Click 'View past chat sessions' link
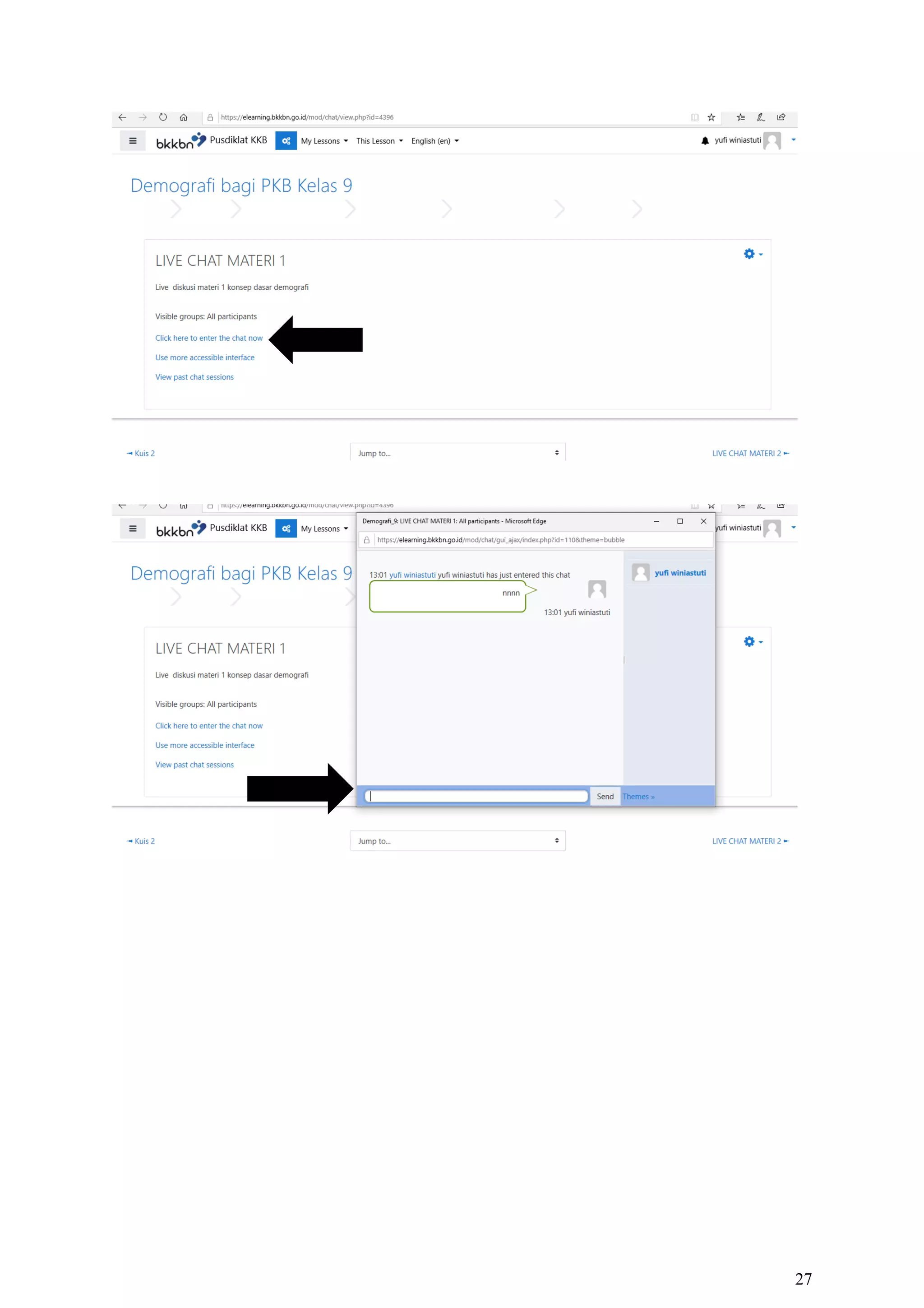Viewport: 924px width, 1308px height. point(194,377)
